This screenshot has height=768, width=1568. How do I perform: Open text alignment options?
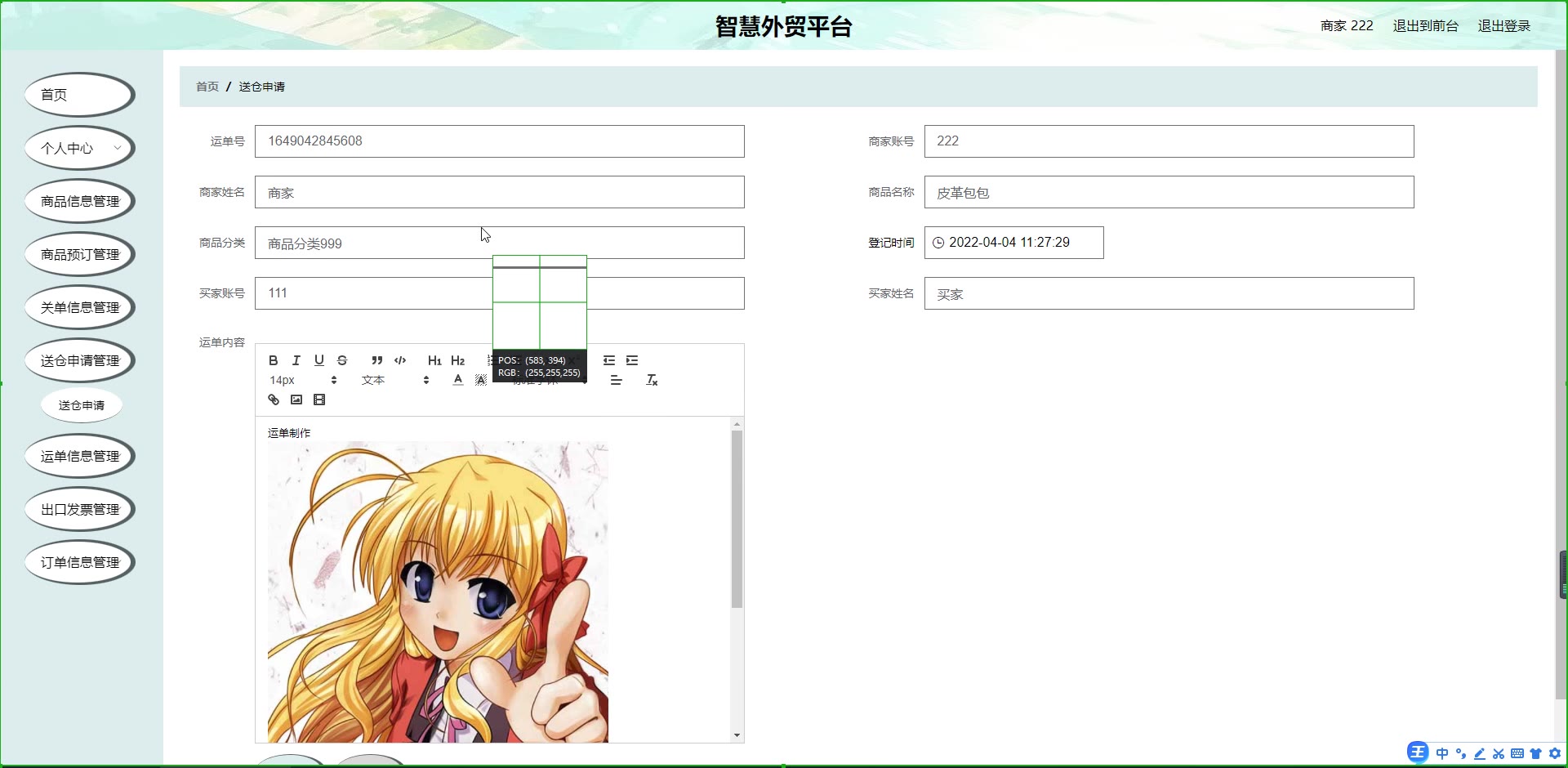617,380
